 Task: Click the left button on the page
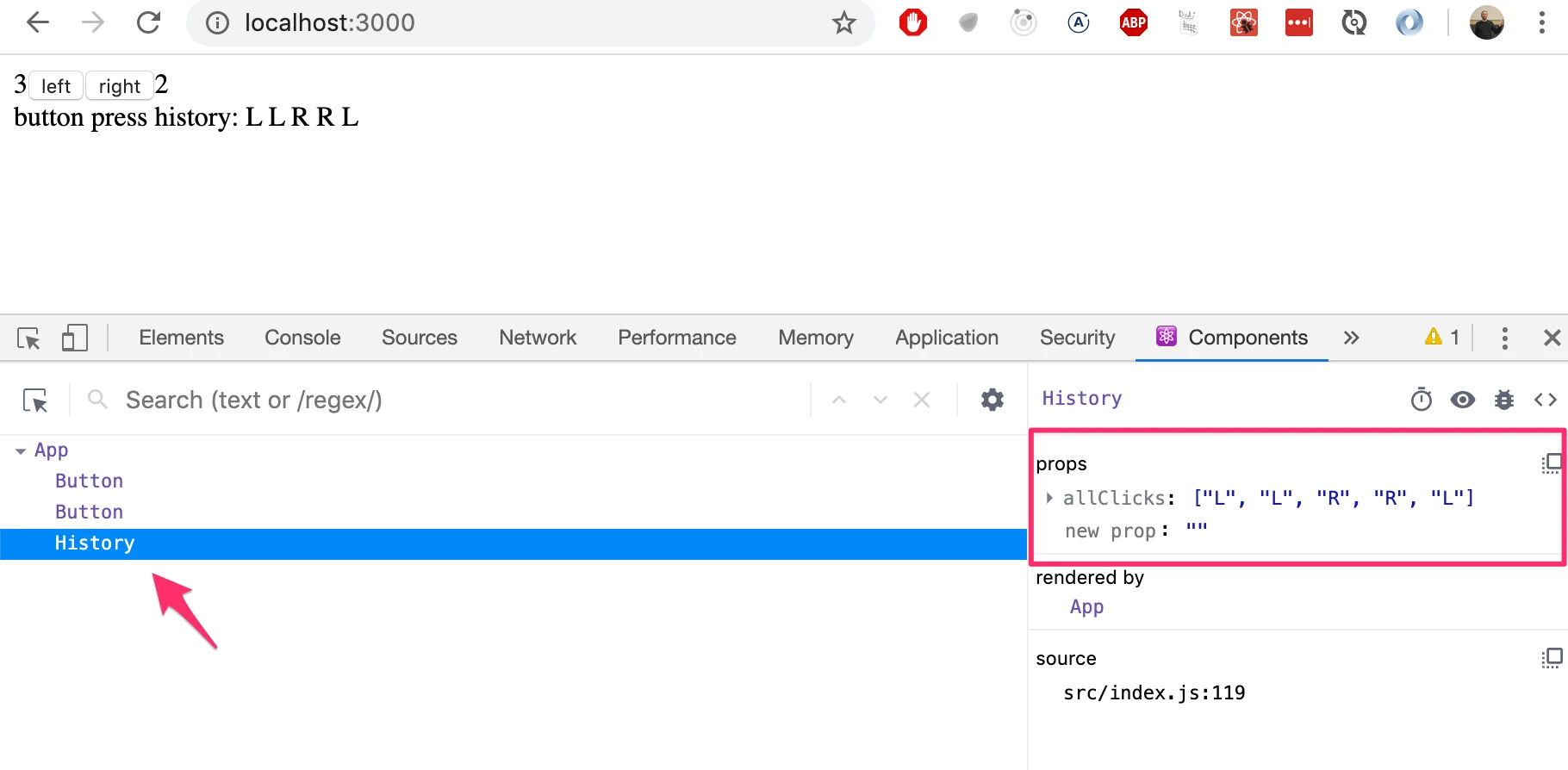coord(56,86)
